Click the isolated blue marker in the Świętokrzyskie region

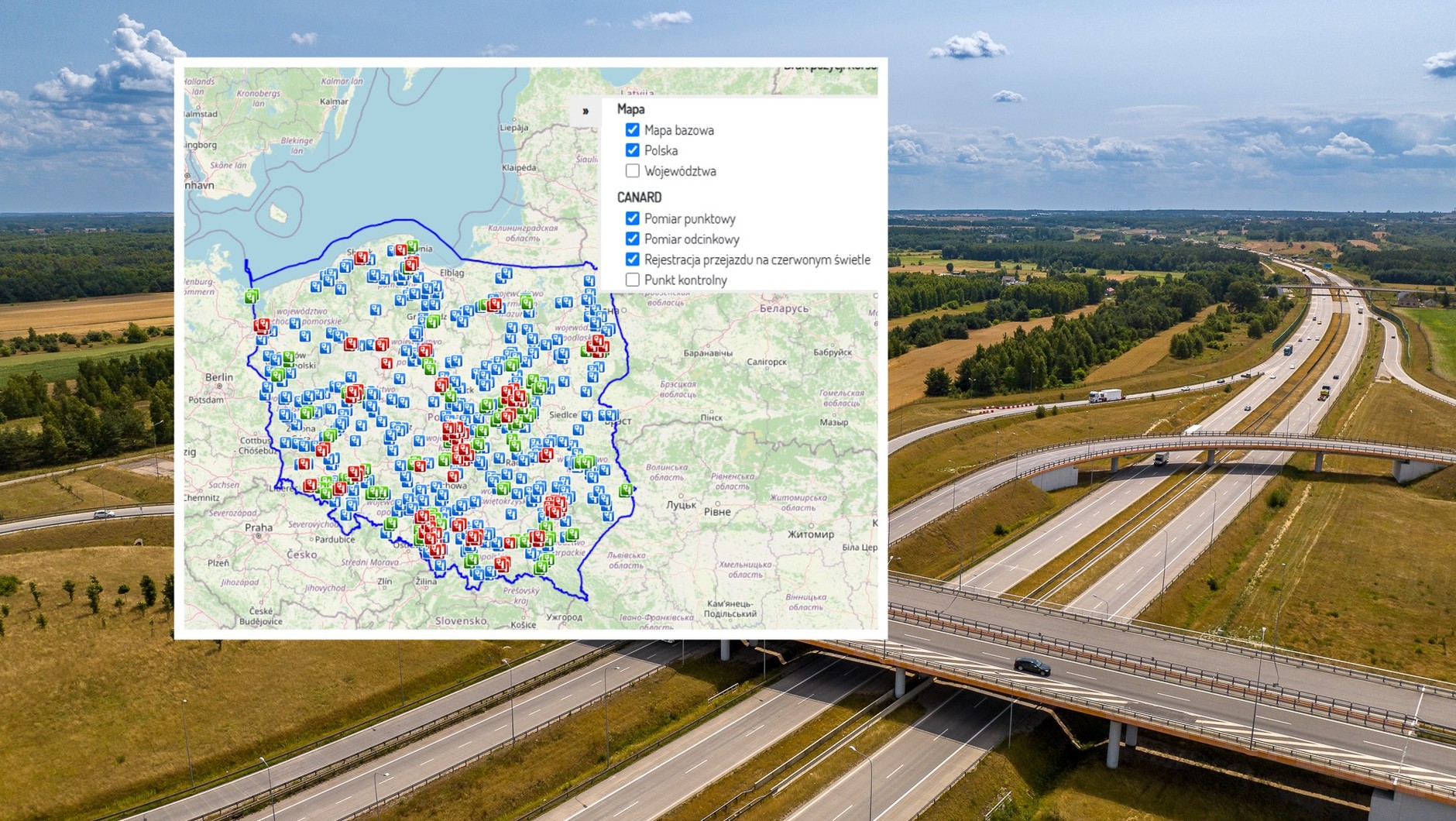(x=513, y=514)
